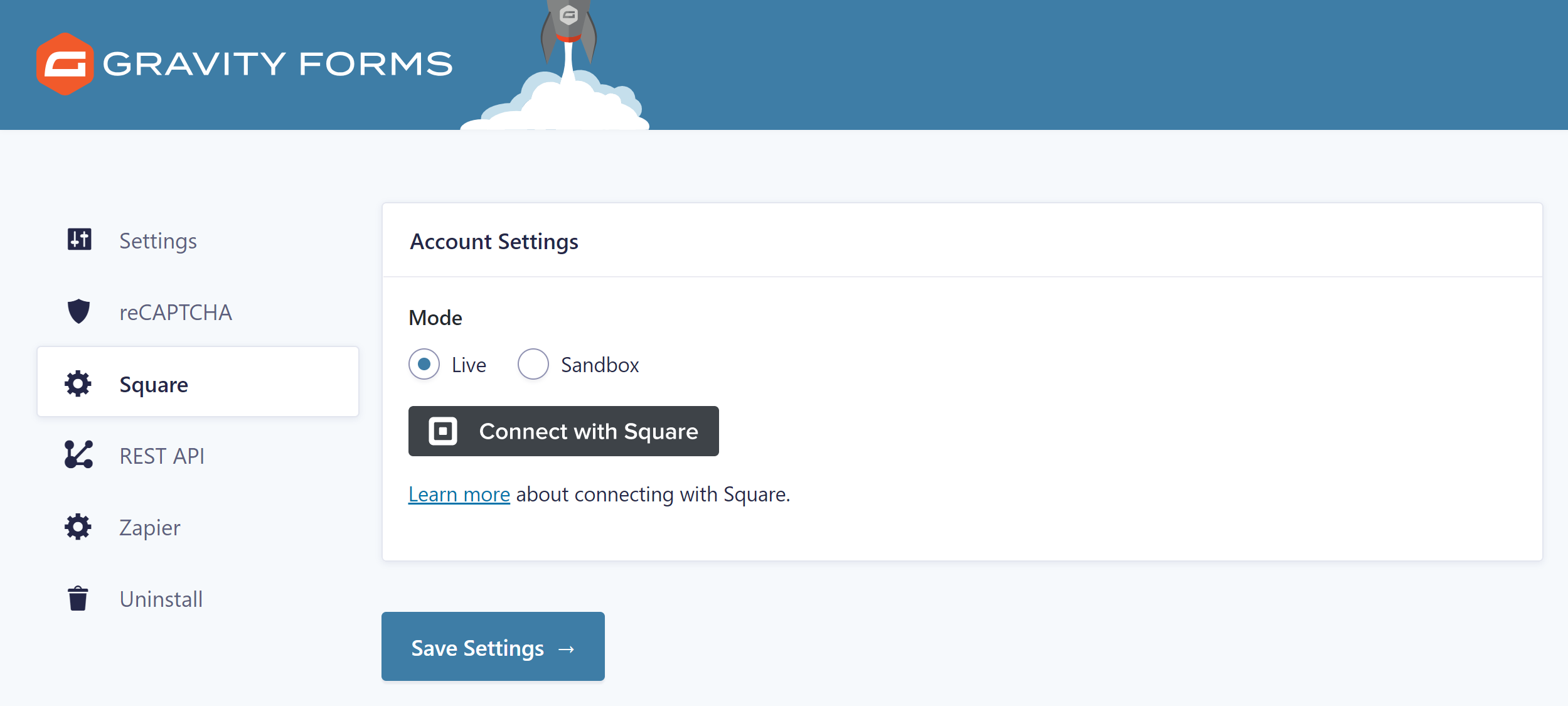
Task: Click the 'about connecting with Square.' text
Action: click(653, 495)
